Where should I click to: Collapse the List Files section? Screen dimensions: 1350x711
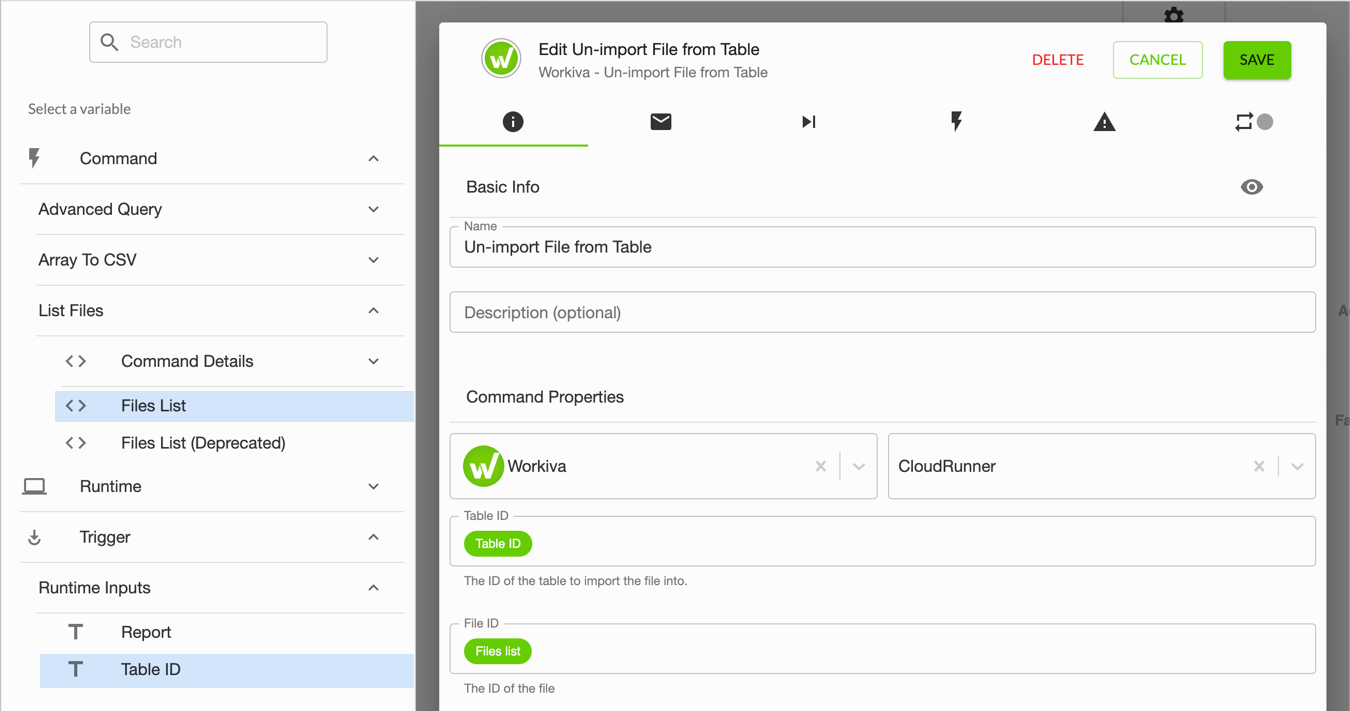pos(373,311)
